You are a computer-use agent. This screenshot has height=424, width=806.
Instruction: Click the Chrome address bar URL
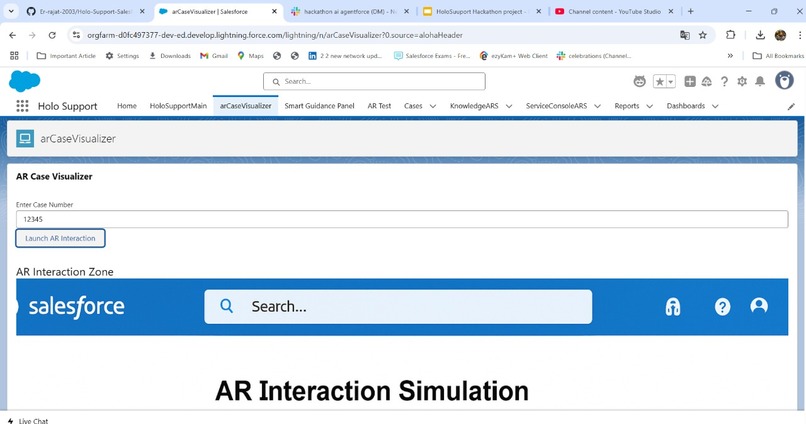[x=275, y=35]
